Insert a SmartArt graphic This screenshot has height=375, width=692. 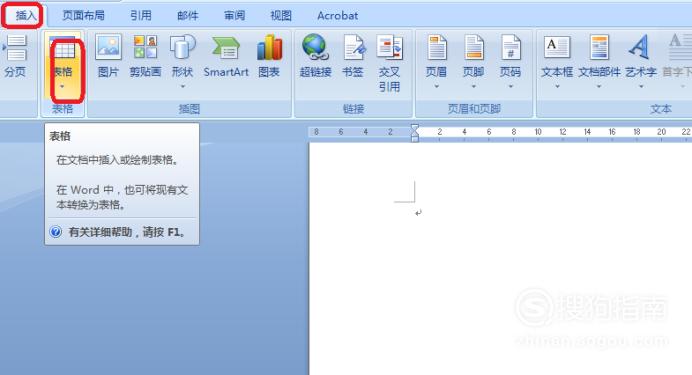point(226,56)
